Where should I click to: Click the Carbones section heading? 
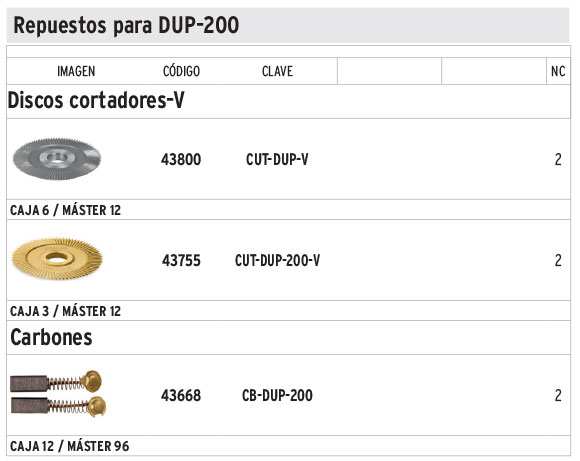coord(51,337)
